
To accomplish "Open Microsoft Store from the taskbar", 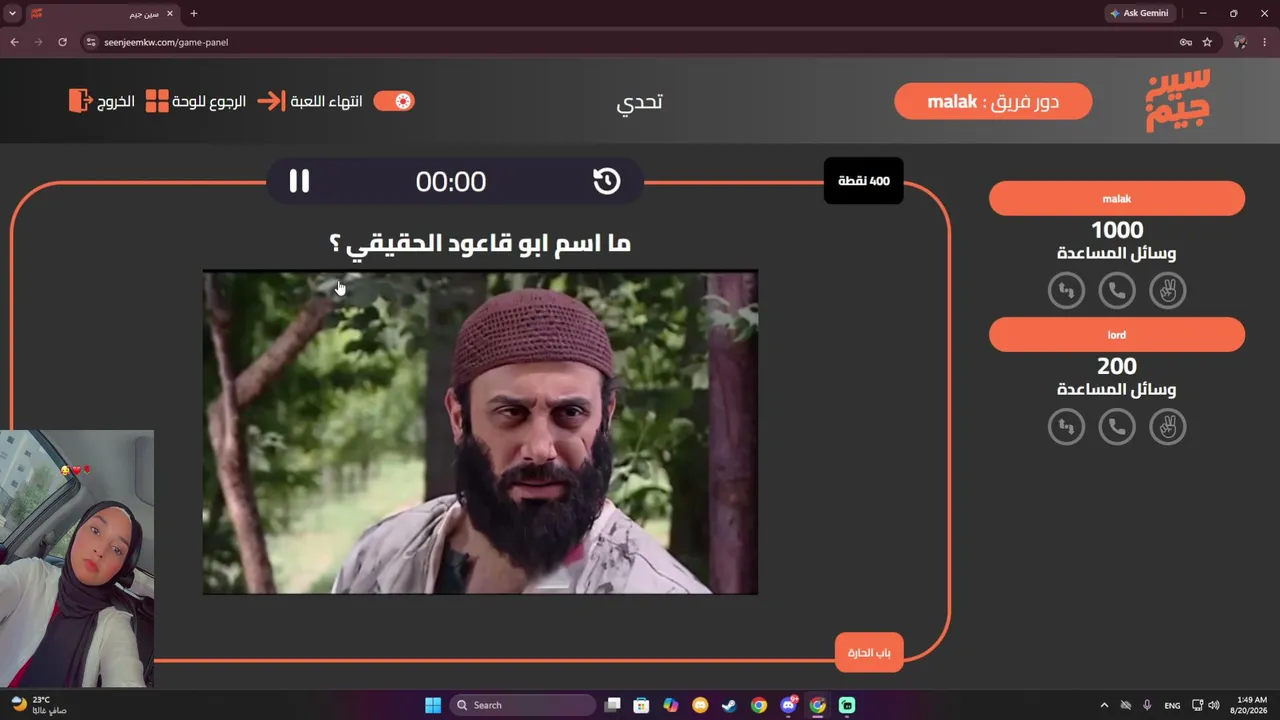I will 642,705.
